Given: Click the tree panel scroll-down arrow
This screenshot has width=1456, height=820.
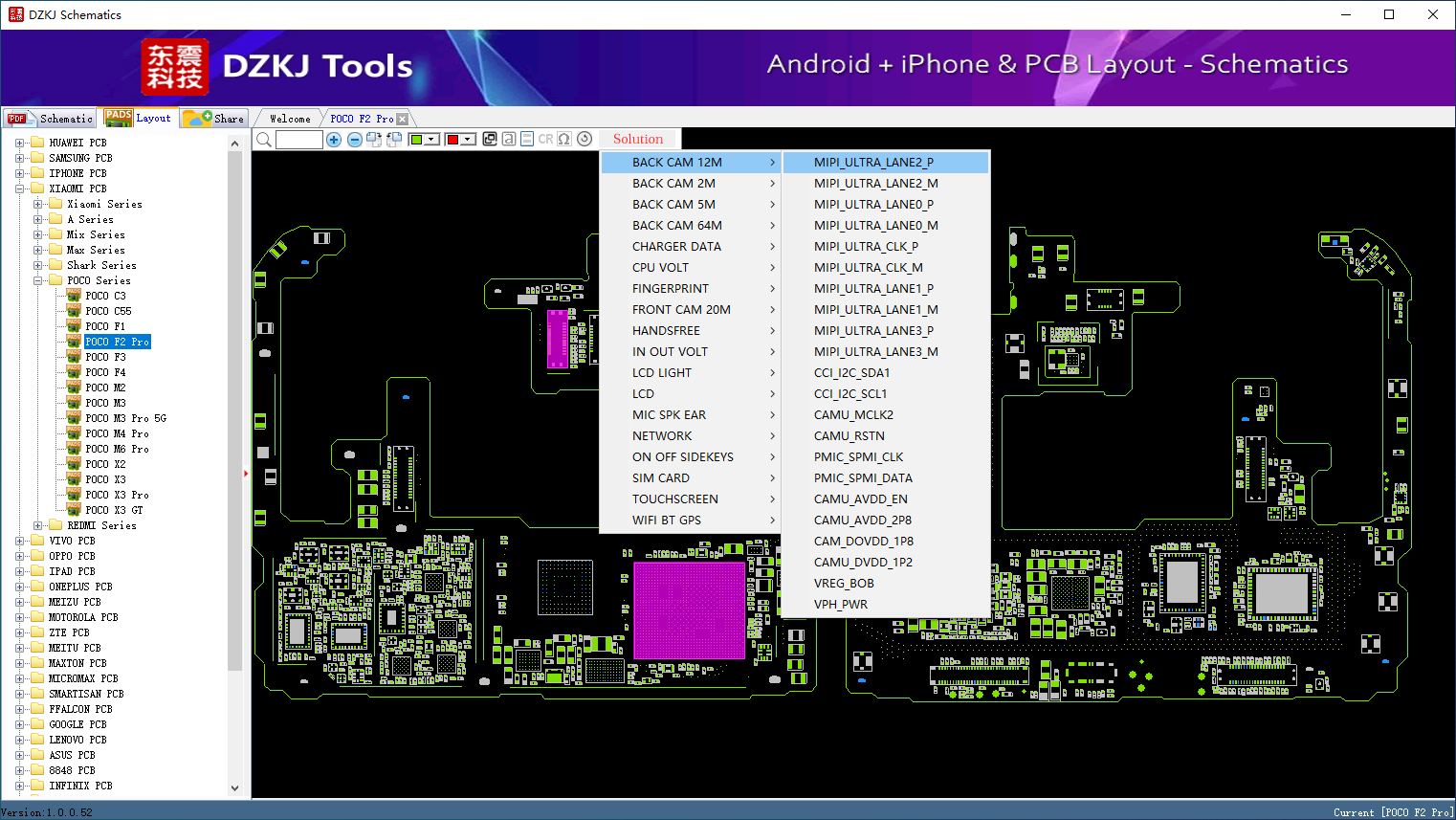Looking at the screenshot, I should tap(235, 788).
